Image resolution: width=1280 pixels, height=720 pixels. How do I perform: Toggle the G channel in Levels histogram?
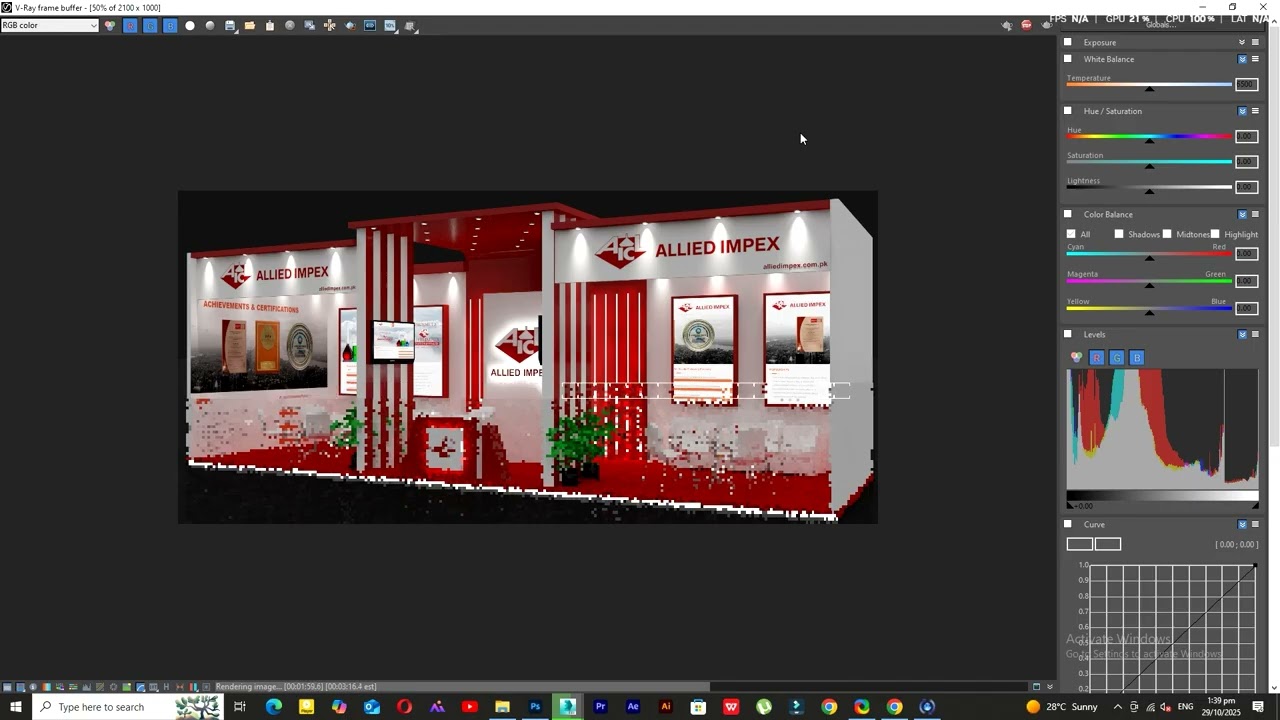[x=1117, y=357]
